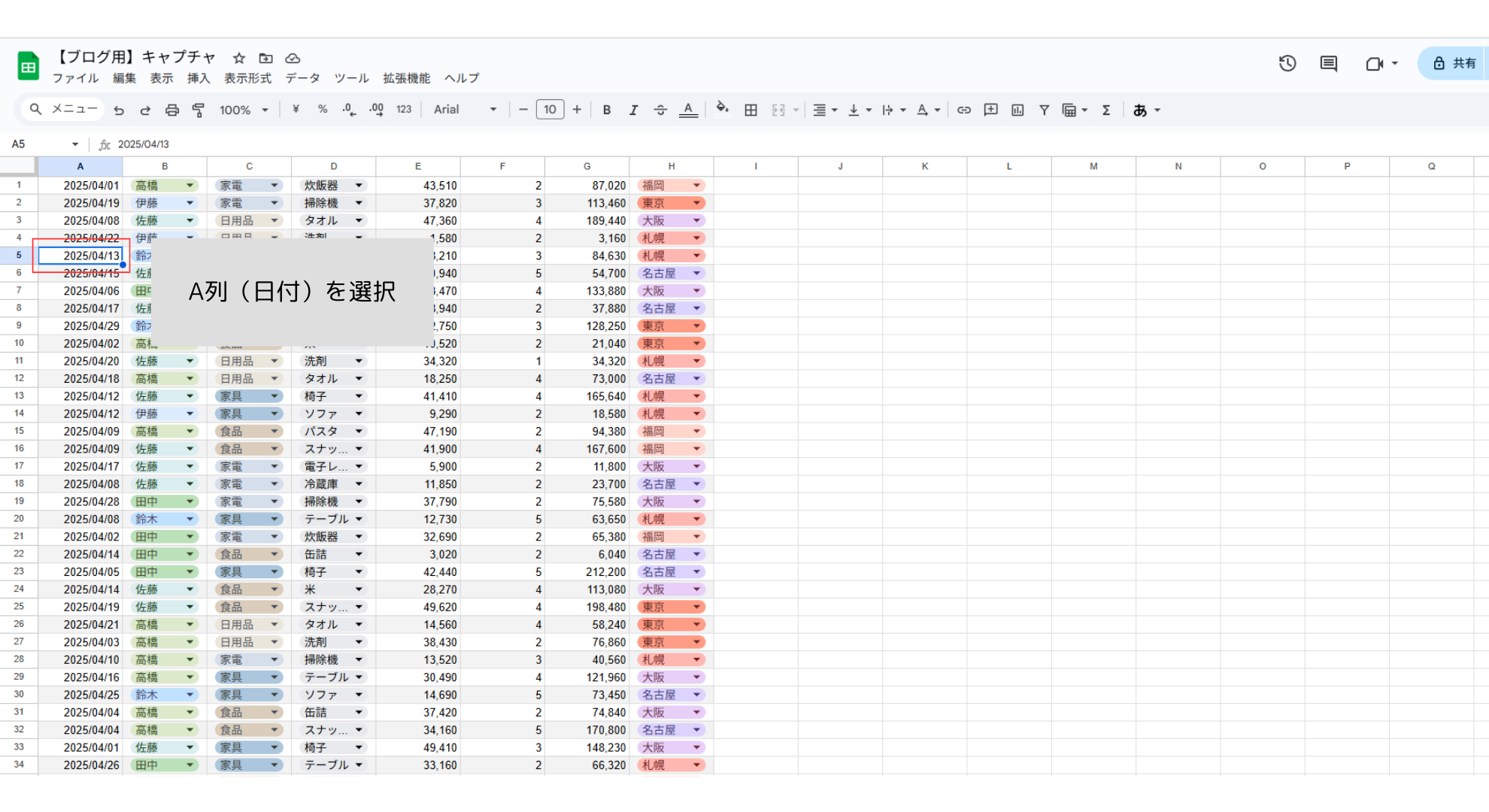
Task: Open the cell fill color picker
Action: [722, 109]
